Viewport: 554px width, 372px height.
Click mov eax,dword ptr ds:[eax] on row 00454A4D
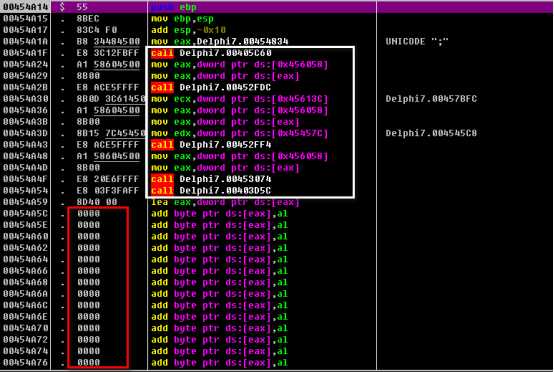pyautogui.click(x=225, y=167)
